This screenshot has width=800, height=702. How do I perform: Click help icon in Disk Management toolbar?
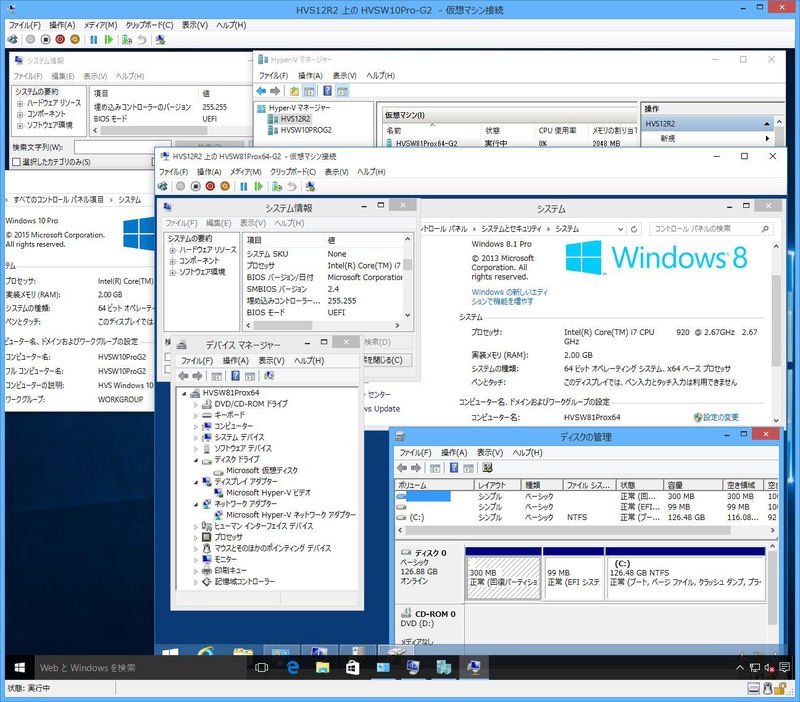pyautogui.click(x=454, y=468)
